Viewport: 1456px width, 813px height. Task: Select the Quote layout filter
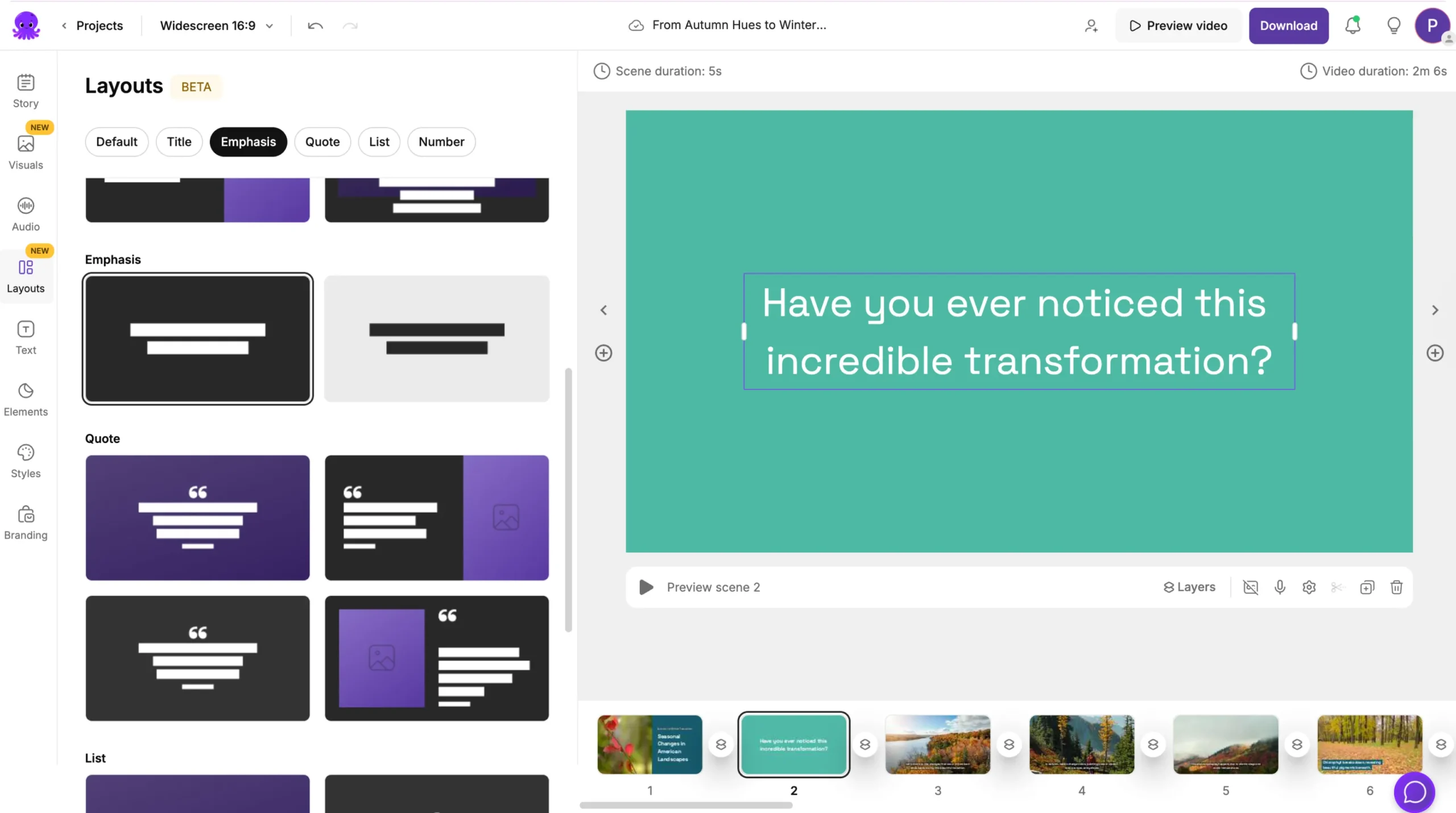tap(322, 142)
